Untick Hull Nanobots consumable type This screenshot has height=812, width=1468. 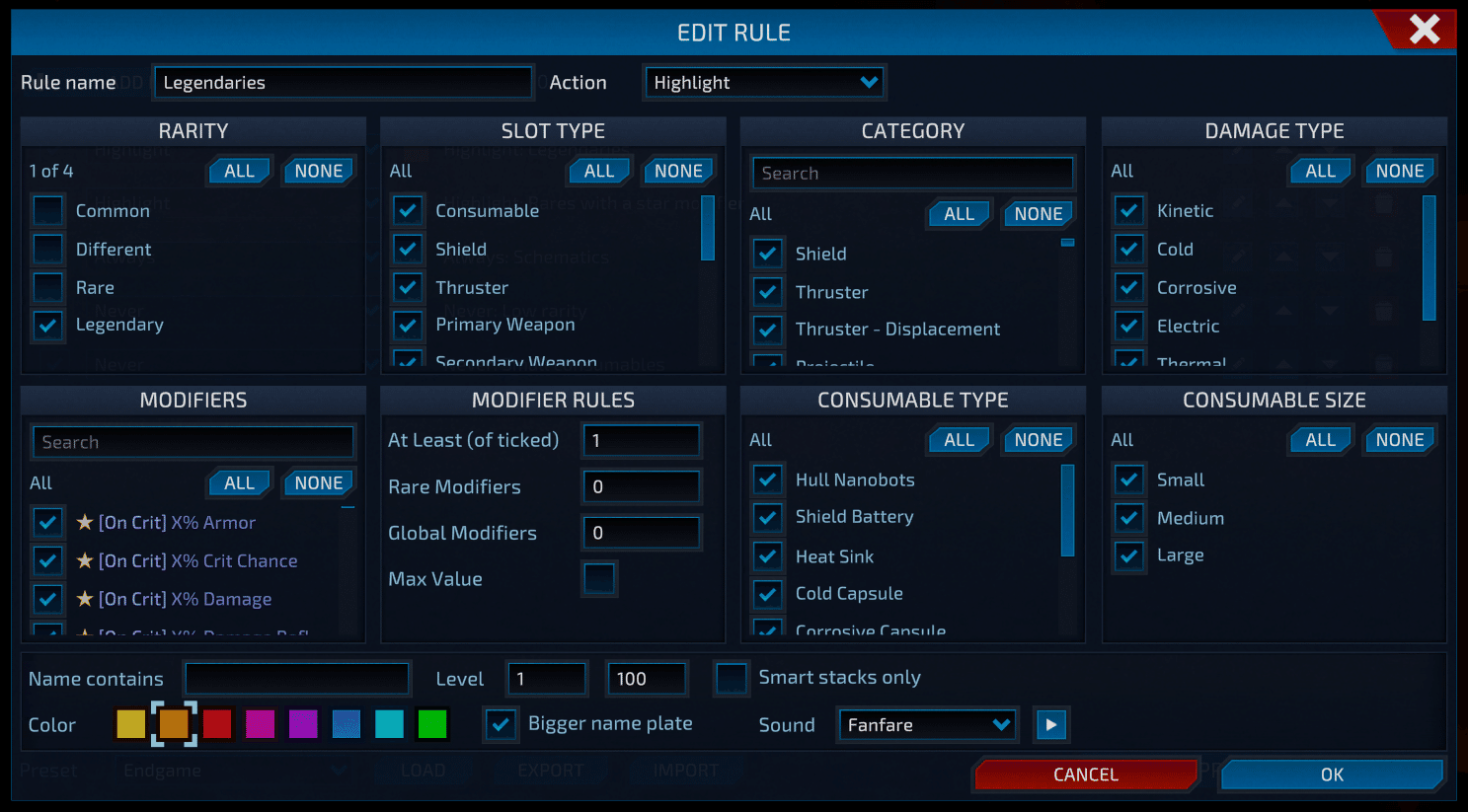tap(768, 480)
